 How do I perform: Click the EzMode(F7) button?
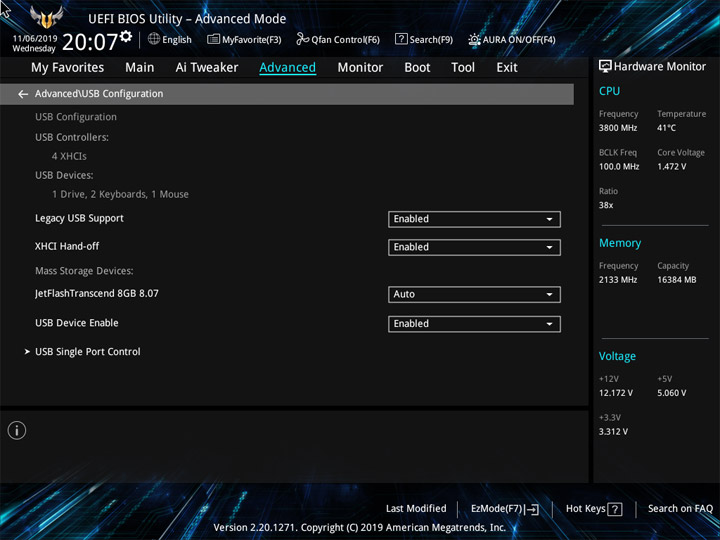pos(505,509)
